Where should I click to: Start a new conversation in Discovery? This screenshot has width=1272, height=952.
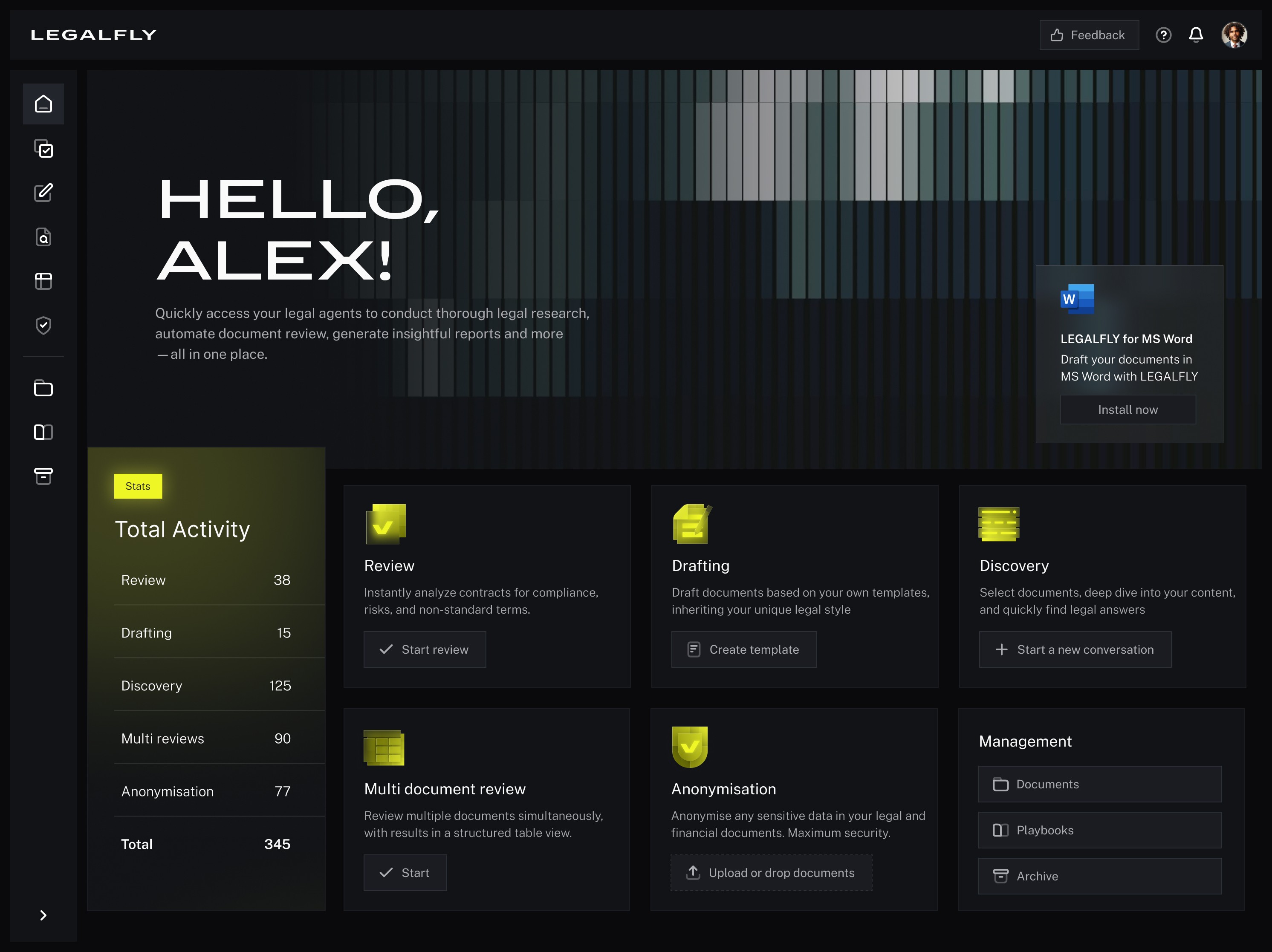(x=1075, y=649)
